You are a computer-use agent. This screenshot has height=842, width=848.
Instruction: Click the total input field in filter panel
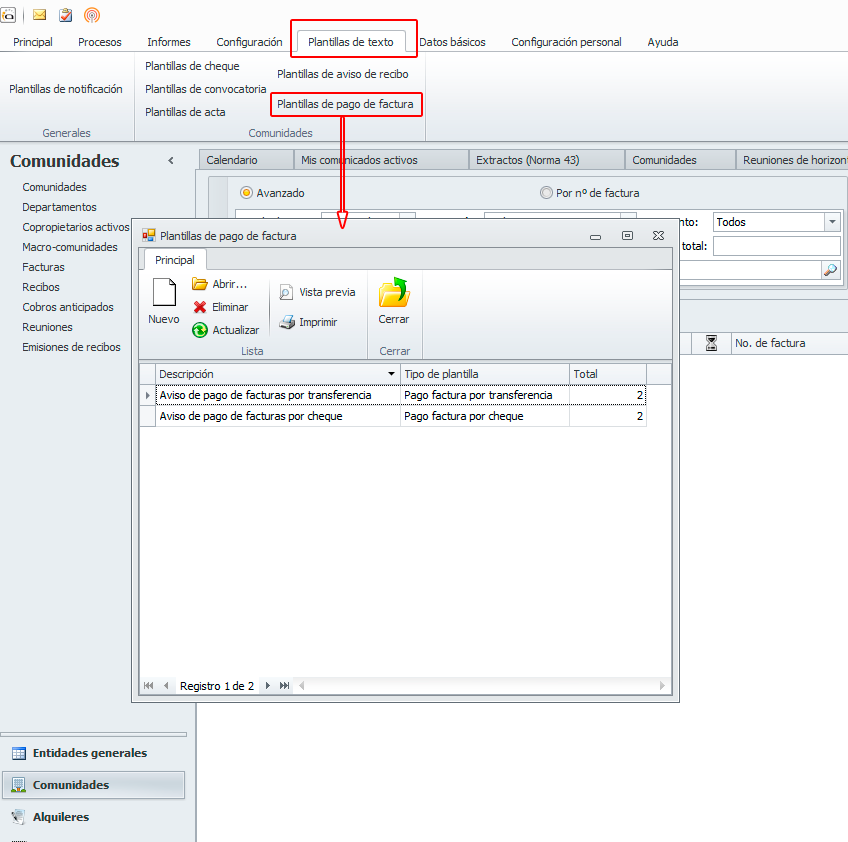tap(777, 246)
